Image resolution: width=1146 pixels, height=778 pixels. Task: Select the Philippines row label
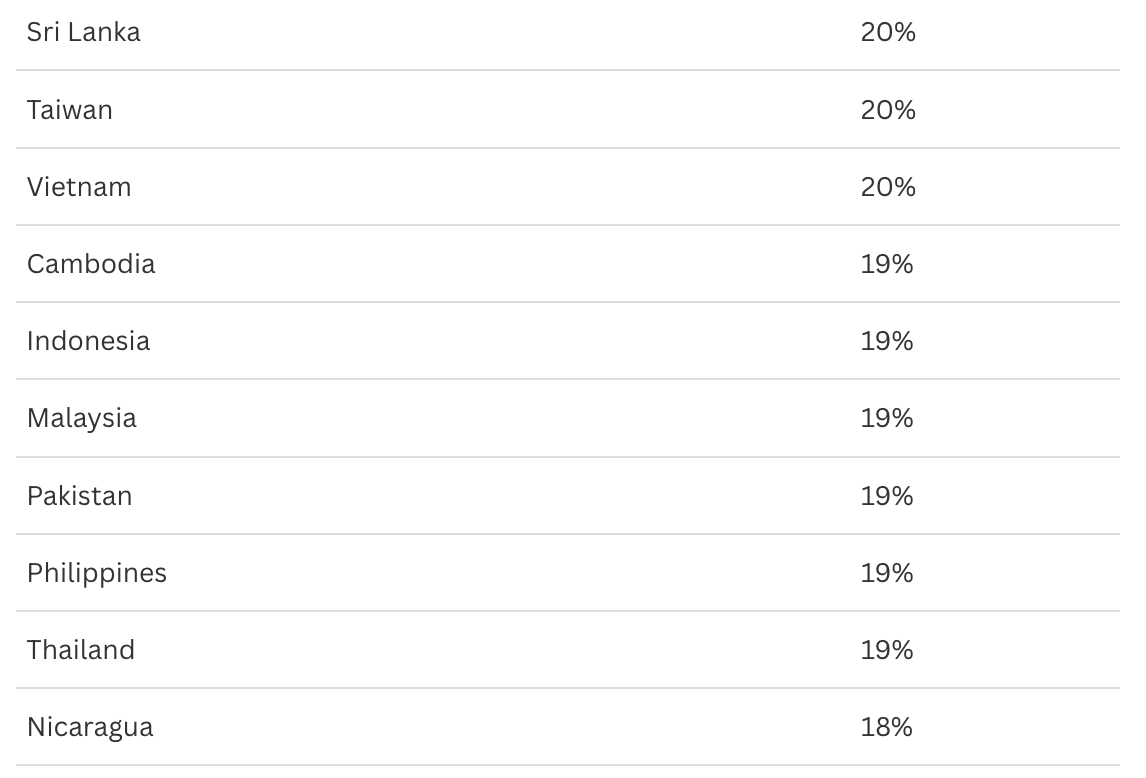click(97, 573)
